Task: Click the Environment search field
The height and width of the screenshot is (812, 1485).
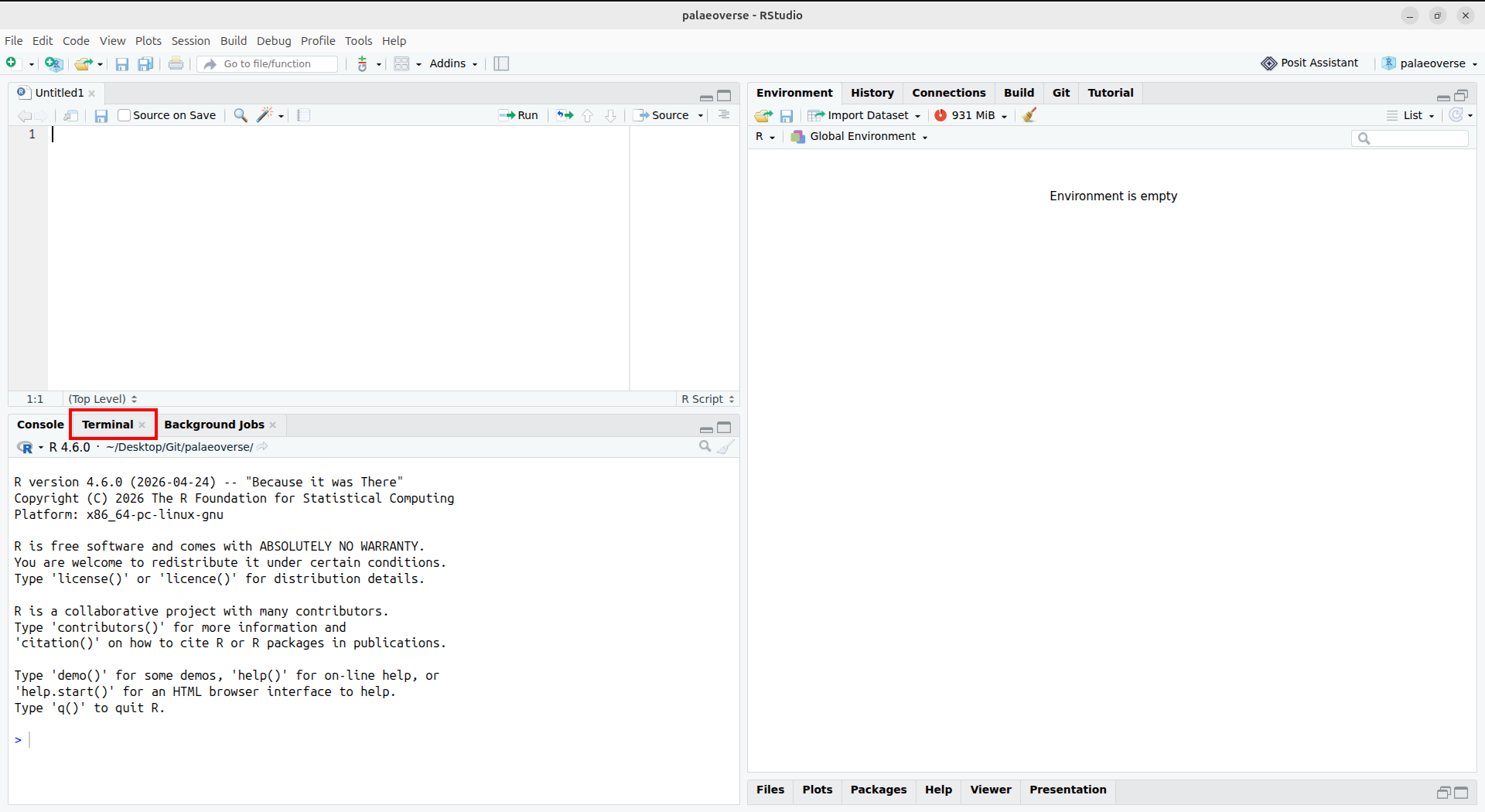Action: [x=1410, y=138]
